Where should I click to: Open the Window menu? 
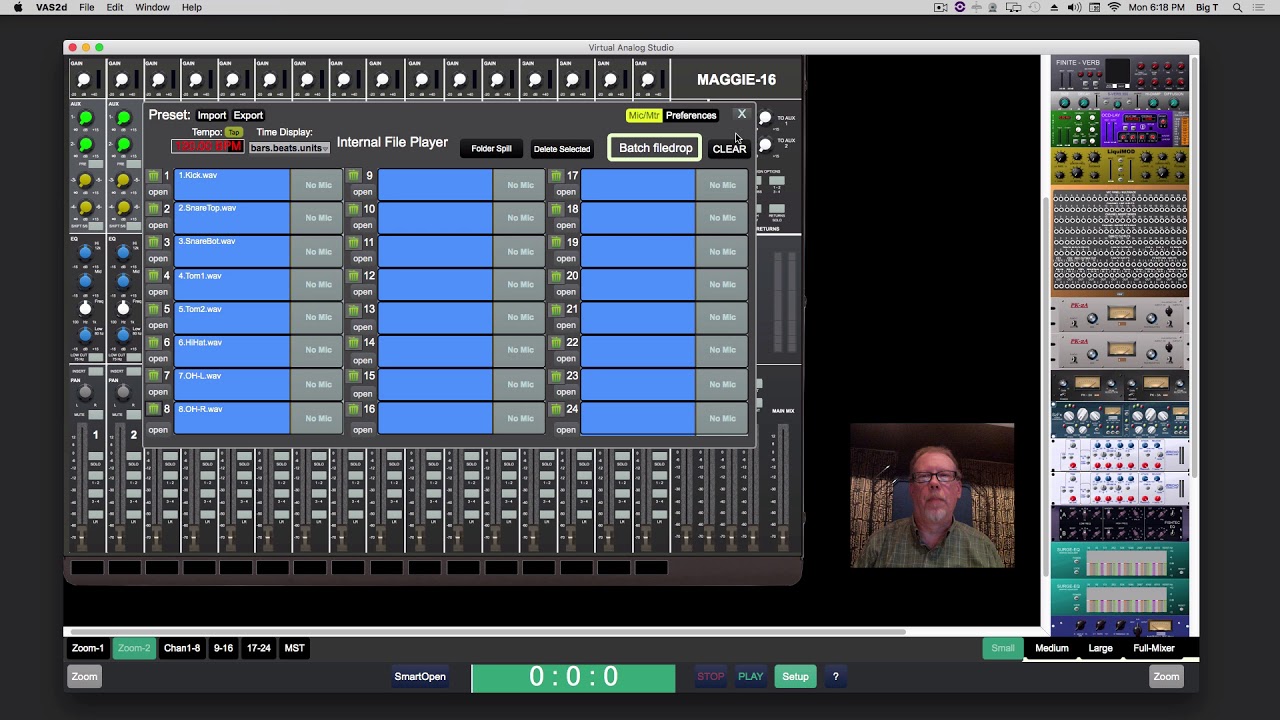(x=152, y=7)
